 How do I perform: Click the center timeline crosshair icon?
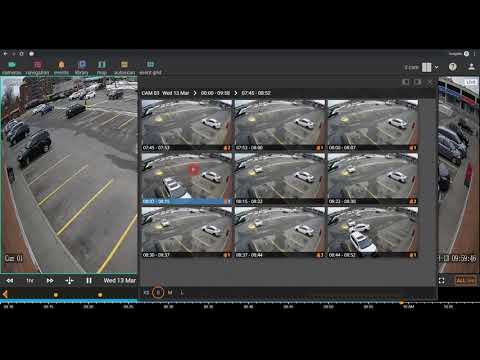[x=69, y=281]
